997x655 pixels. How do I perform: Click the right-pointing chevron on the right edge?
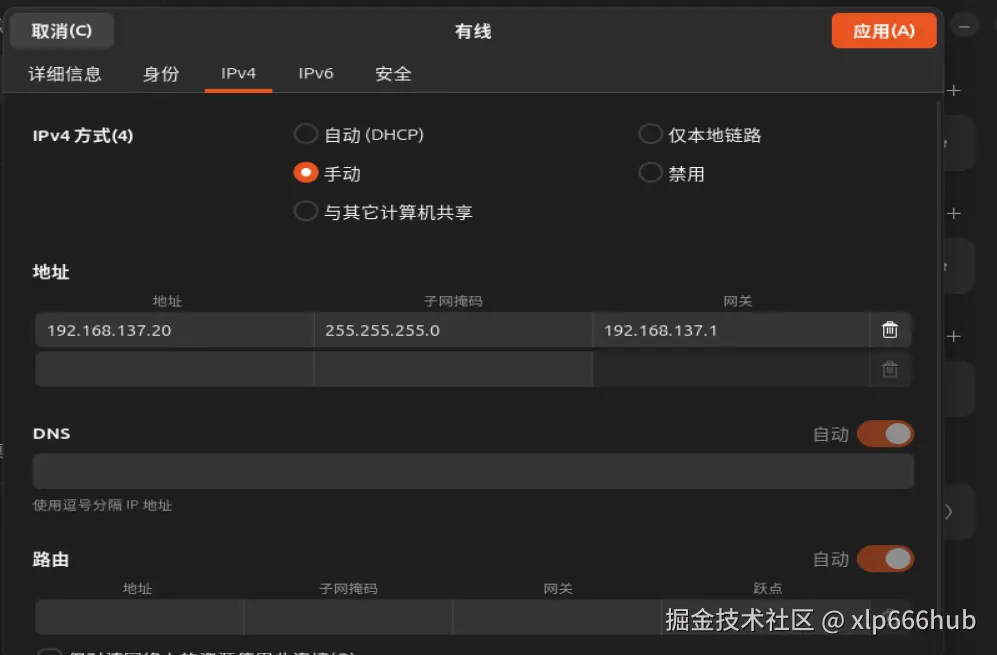946,511
